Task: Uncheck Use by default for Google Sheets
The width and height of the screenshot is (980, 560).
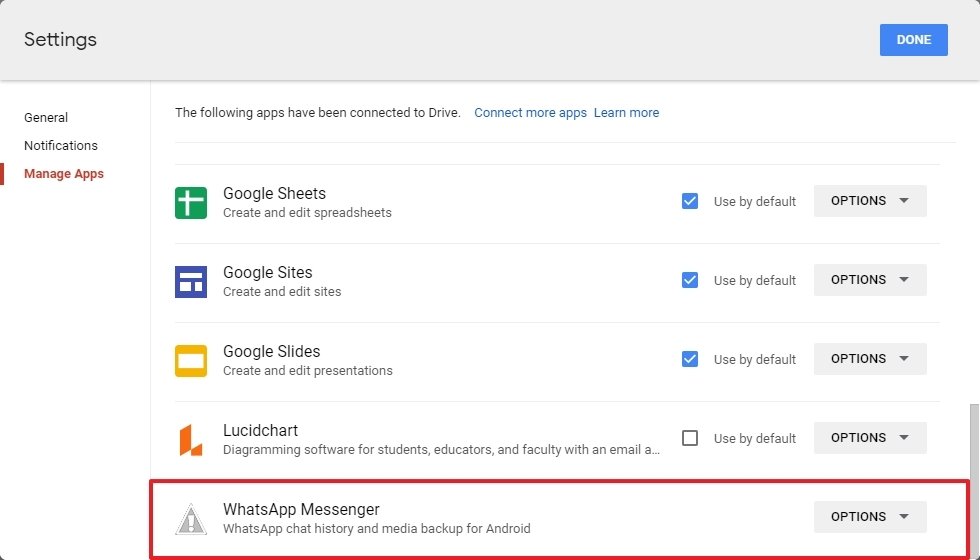Action: [690, 201]
